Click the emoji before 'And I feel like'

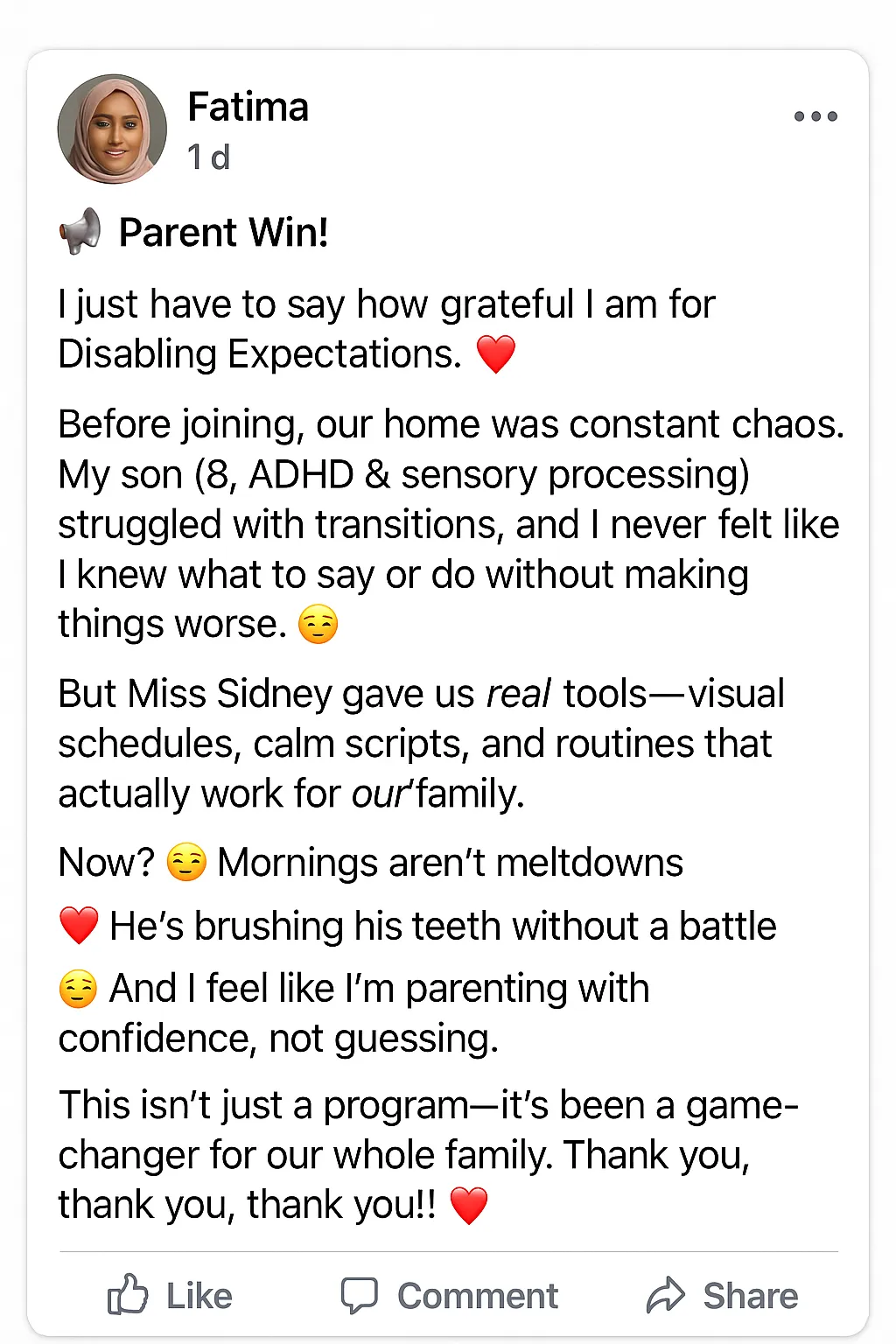pyautogui.click(x=79, y=989)
